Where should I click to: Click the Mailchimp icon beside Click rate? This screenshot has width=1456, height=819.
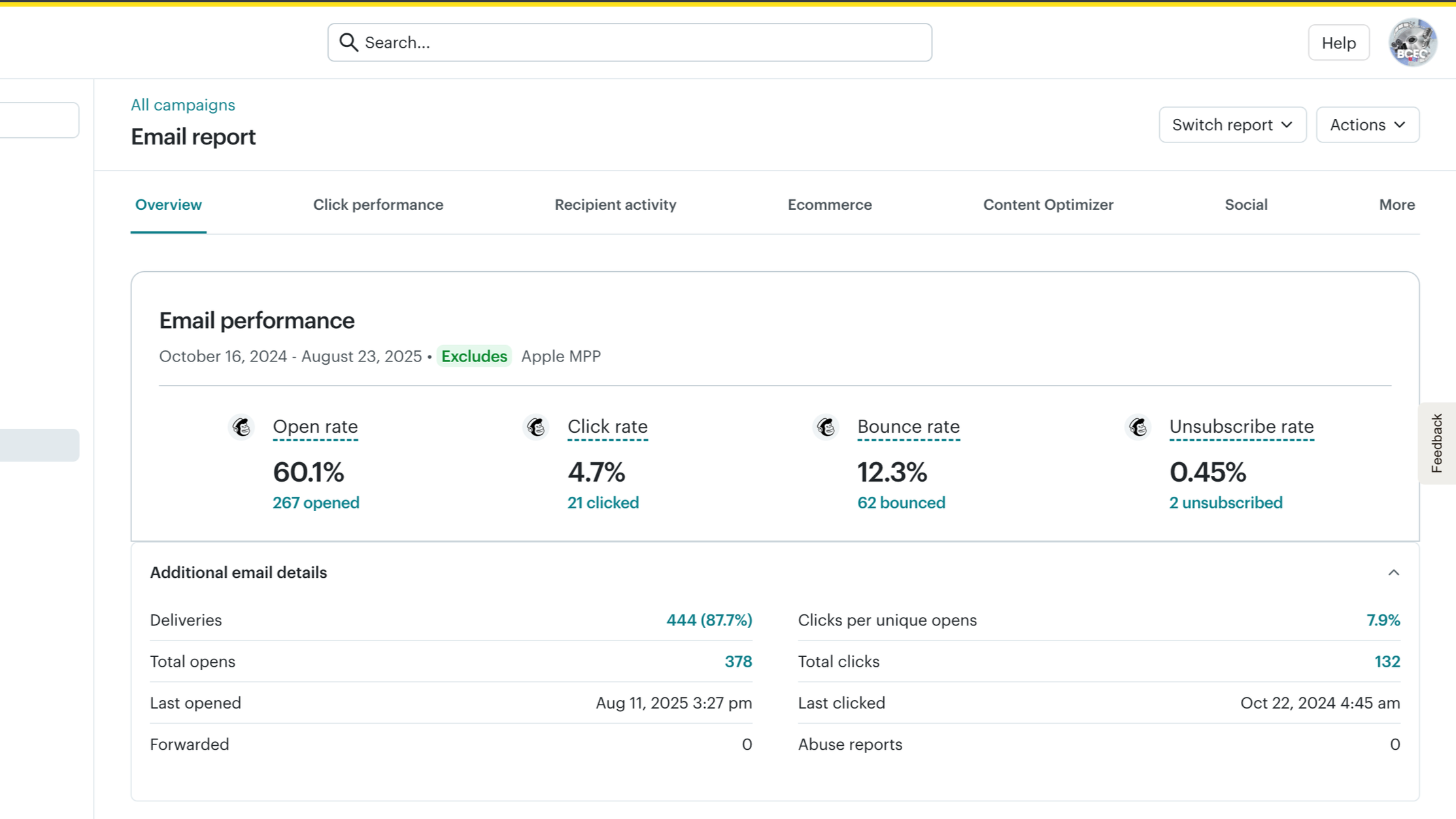536,427
